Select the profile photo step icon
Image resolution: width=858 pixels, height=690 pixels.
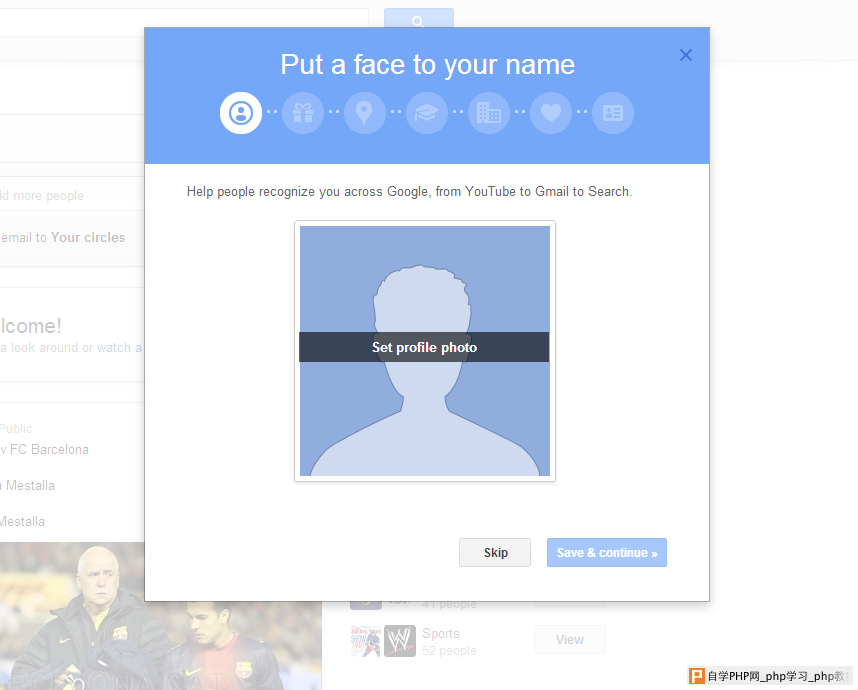(x=241, y=113)
